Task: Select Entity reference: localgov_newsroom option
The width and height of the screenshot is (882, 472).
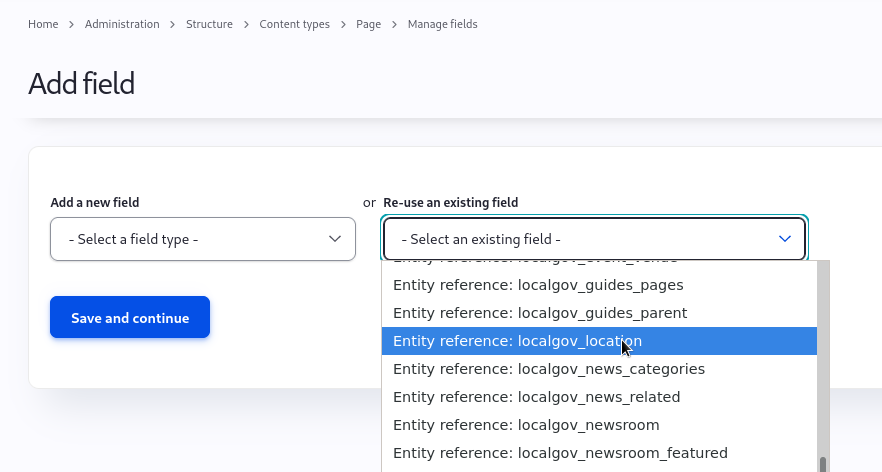Action: [599, 425]
